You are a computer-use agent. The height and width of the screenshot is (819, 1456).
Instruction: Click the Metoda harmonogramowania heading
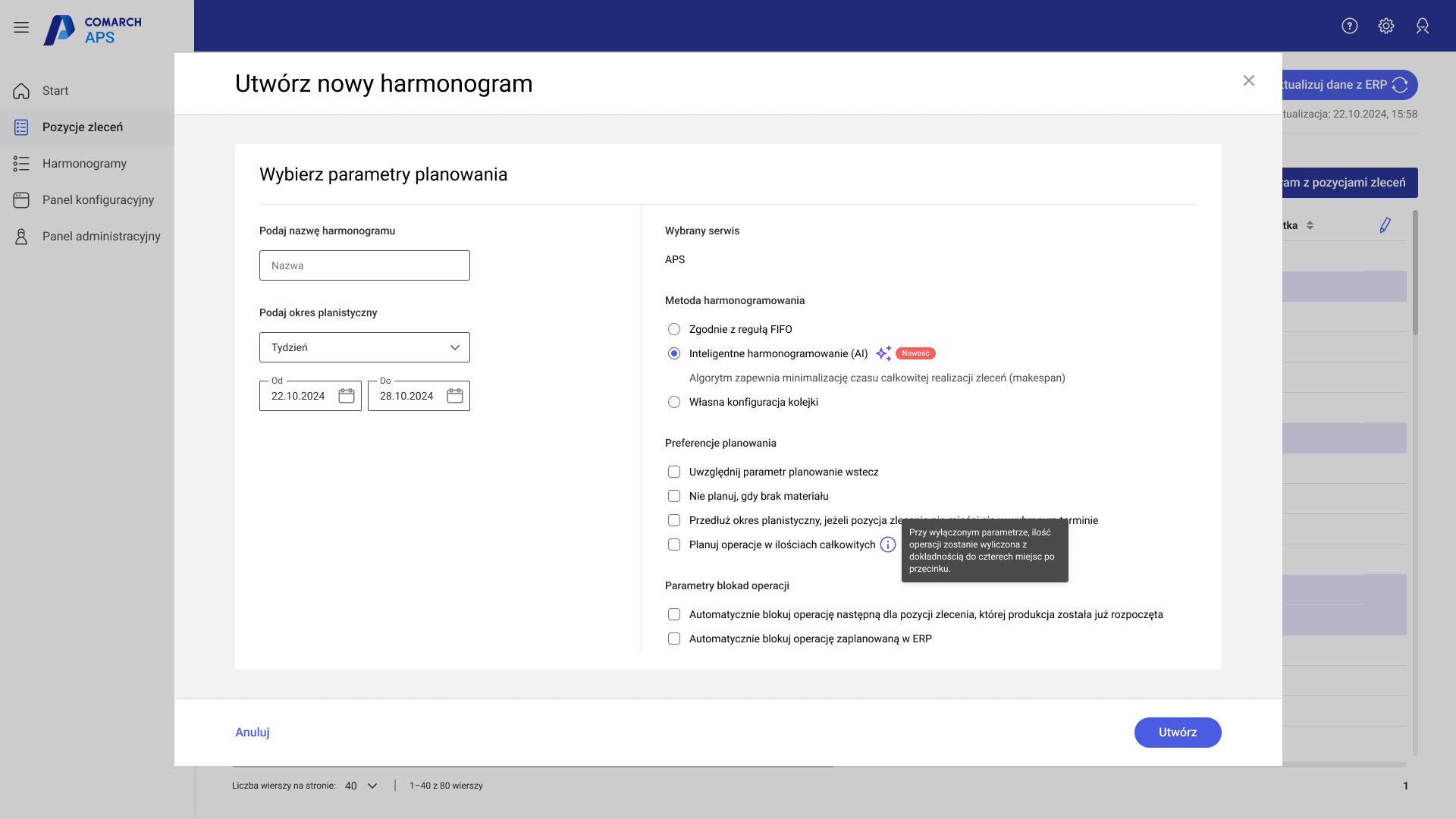click(x=735, y=300)
